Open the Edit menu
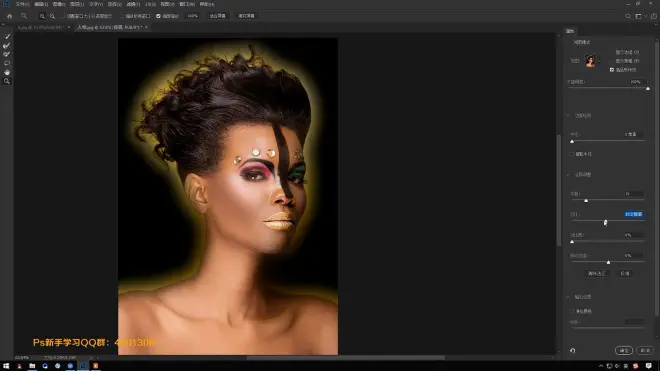The width and height of the screenshot is (660, 371). pyautogui.click(x=41, y=4)
